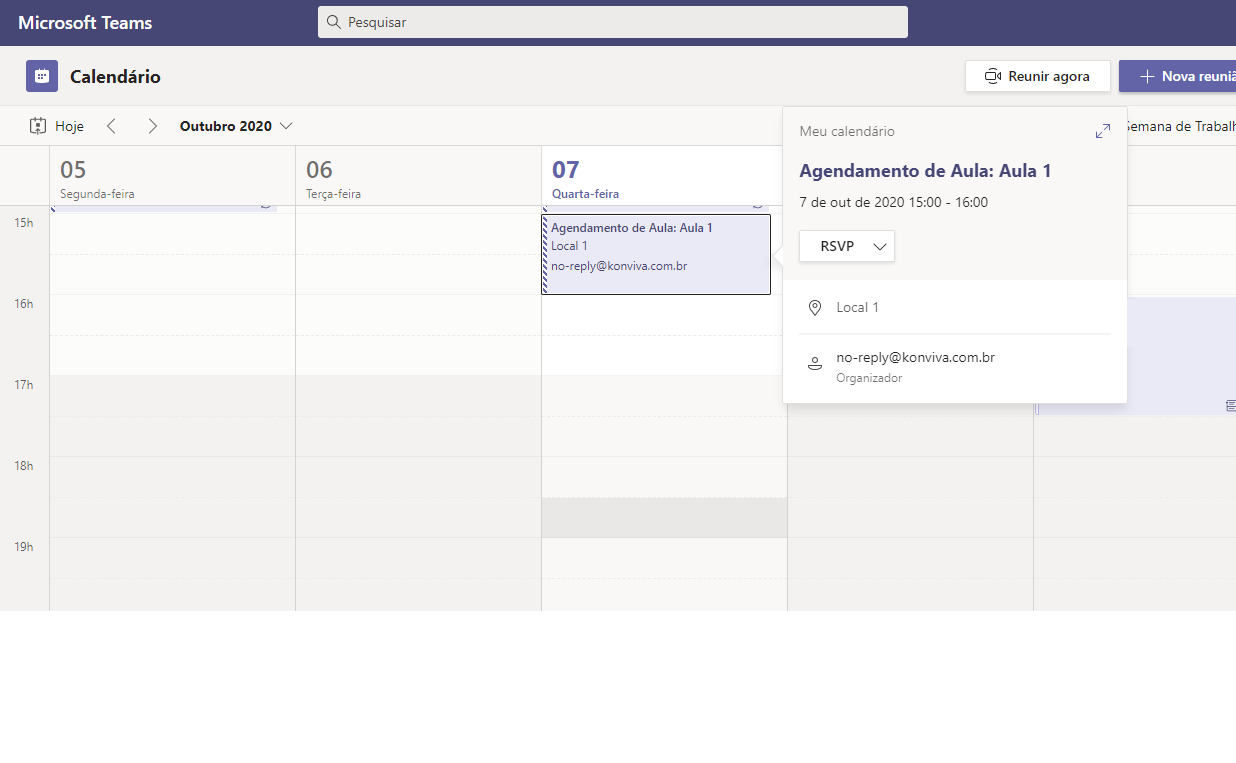Open the Semana de Trabalho view selector
This screenshot has width=1236, height=763.
(x=1181, y=126)
